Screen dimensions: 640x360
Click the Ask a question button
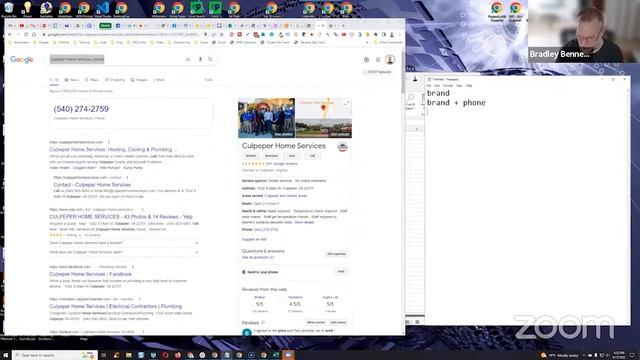pos(336,254)
